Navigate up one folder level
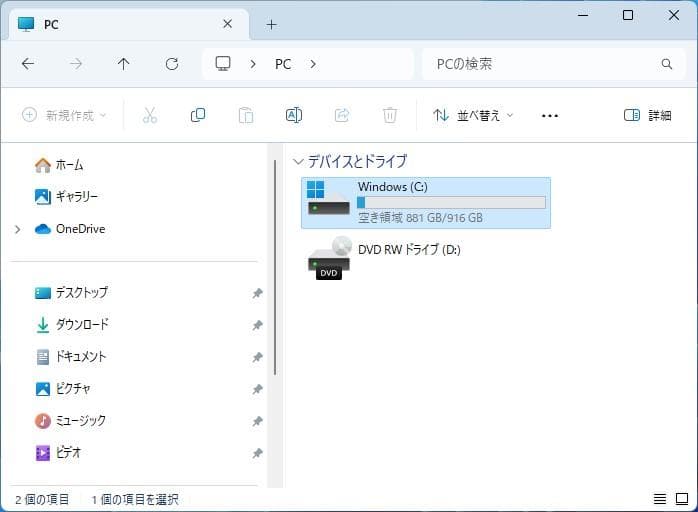 point(123,64)
